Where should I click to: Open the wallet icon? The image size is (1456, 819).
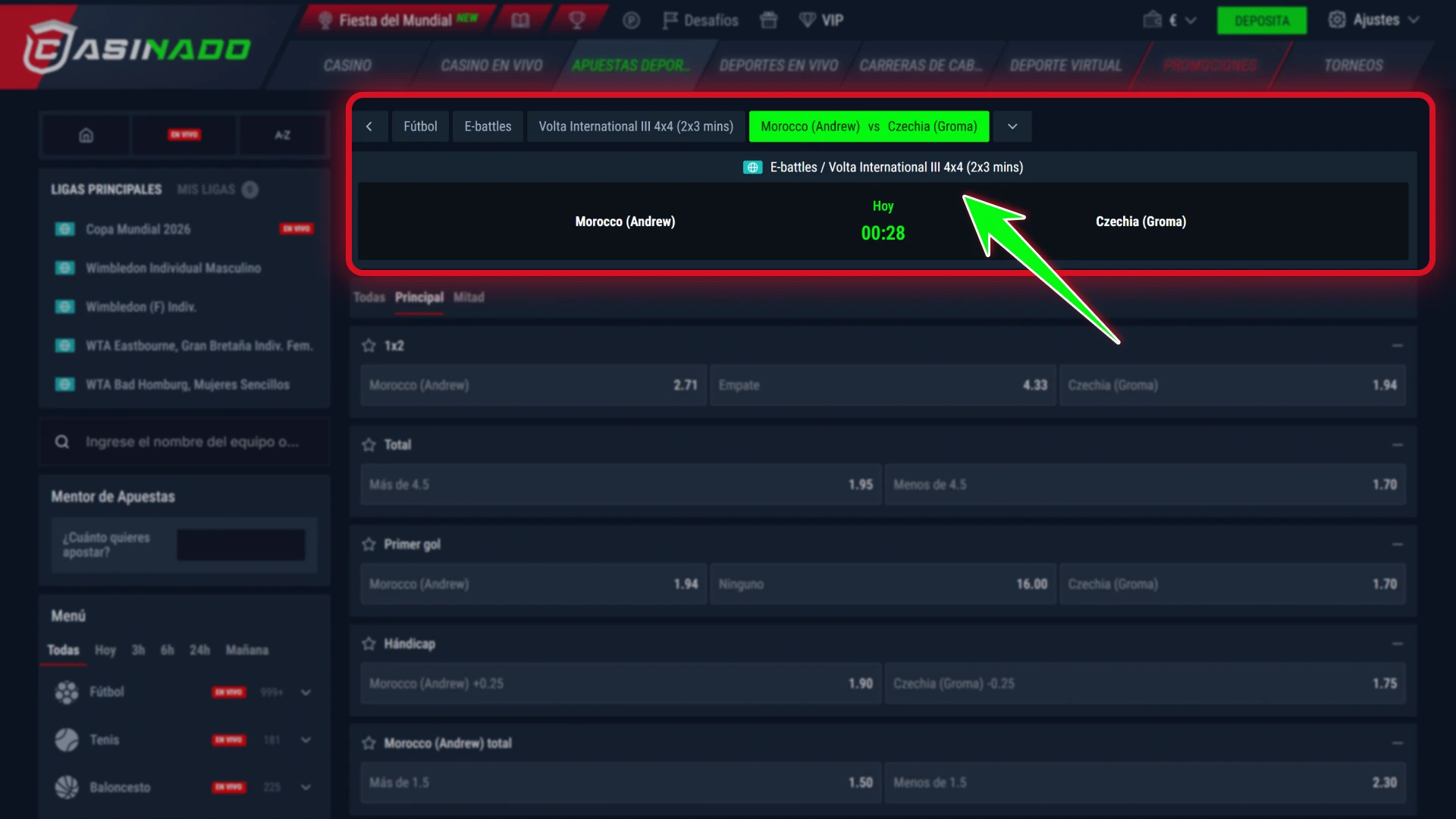(1152, 20)
